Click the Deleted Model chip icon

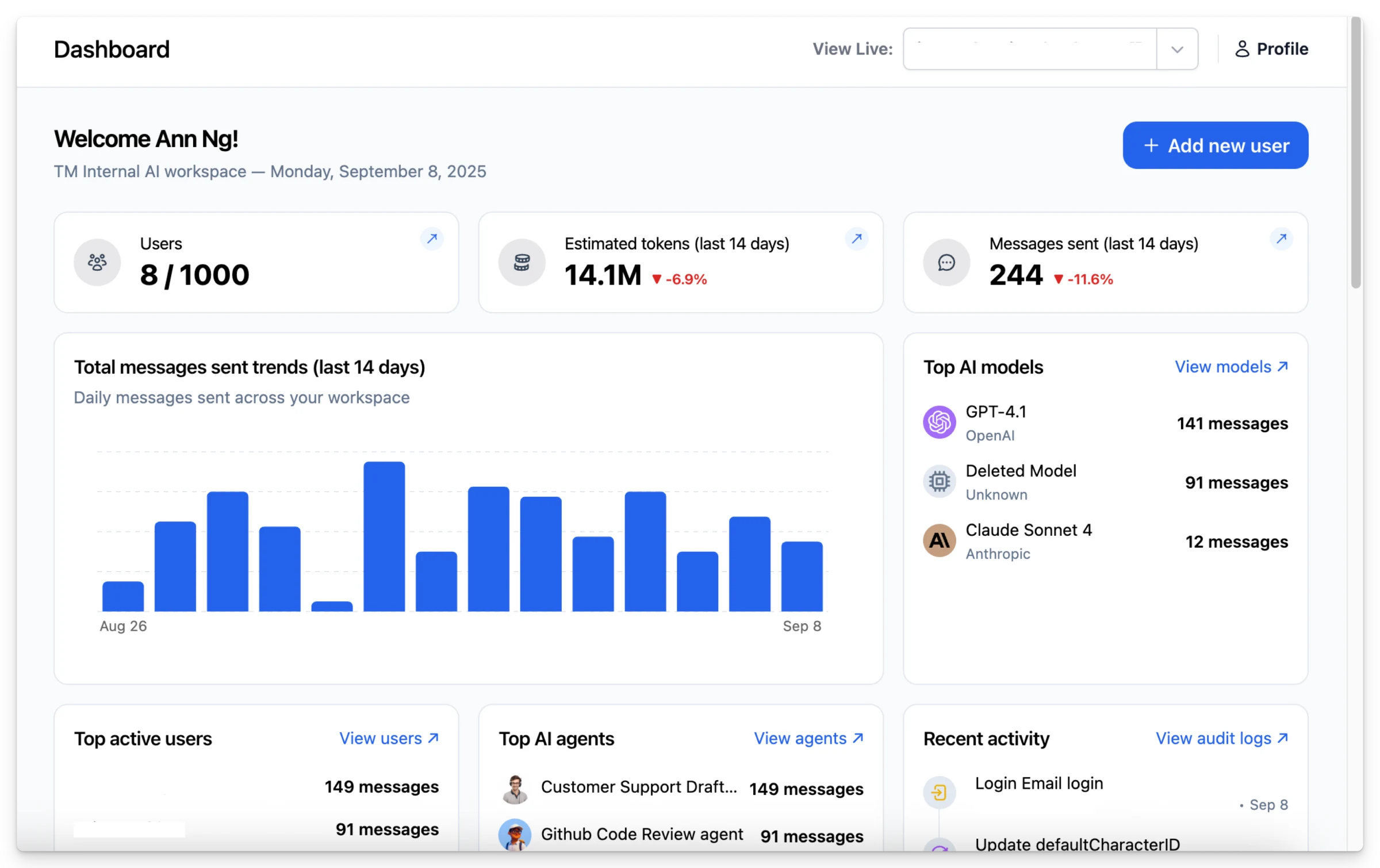click(x=940, y=482)
